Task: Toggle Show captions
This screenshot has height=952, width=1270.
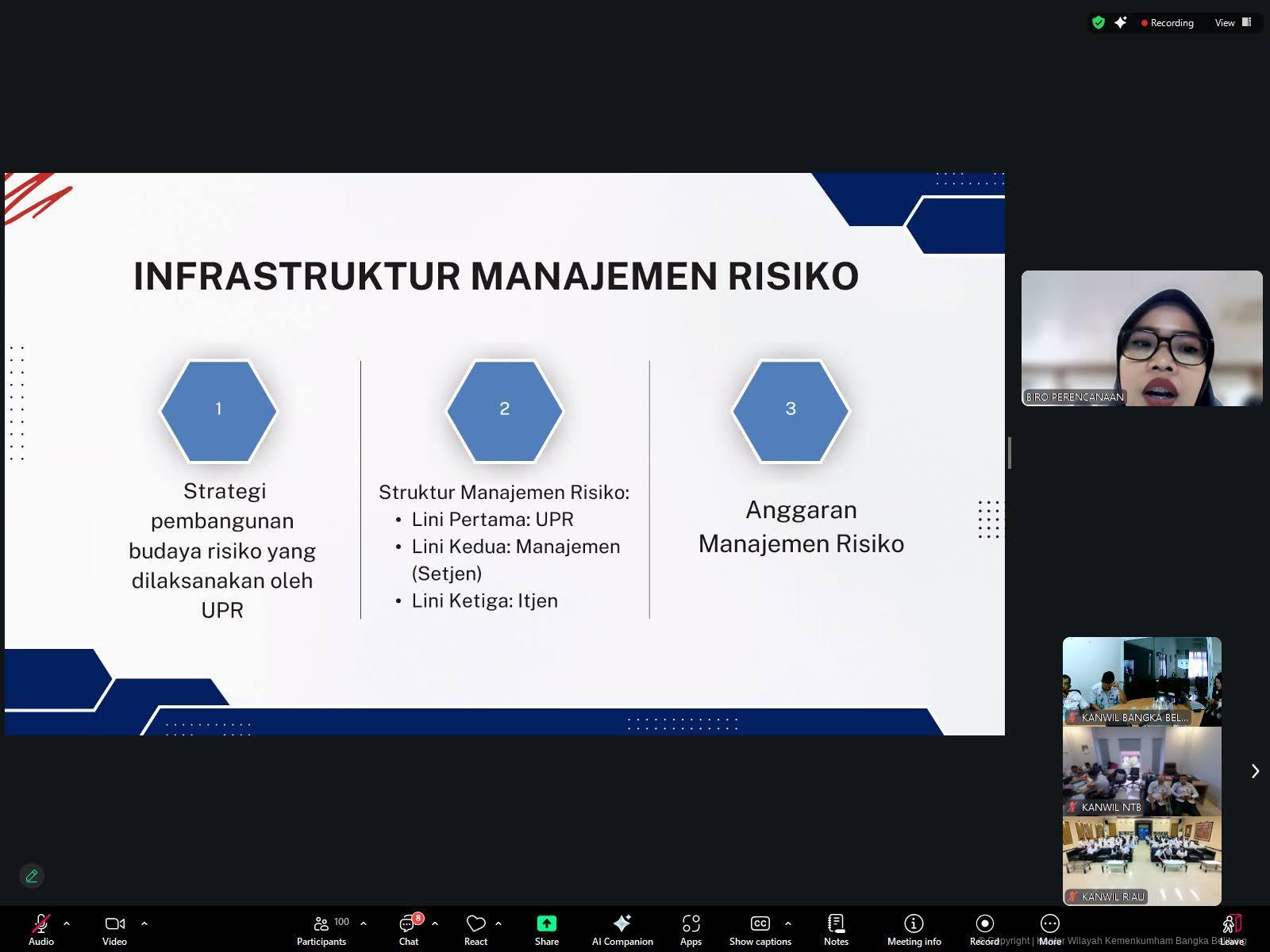Action: 760,928
